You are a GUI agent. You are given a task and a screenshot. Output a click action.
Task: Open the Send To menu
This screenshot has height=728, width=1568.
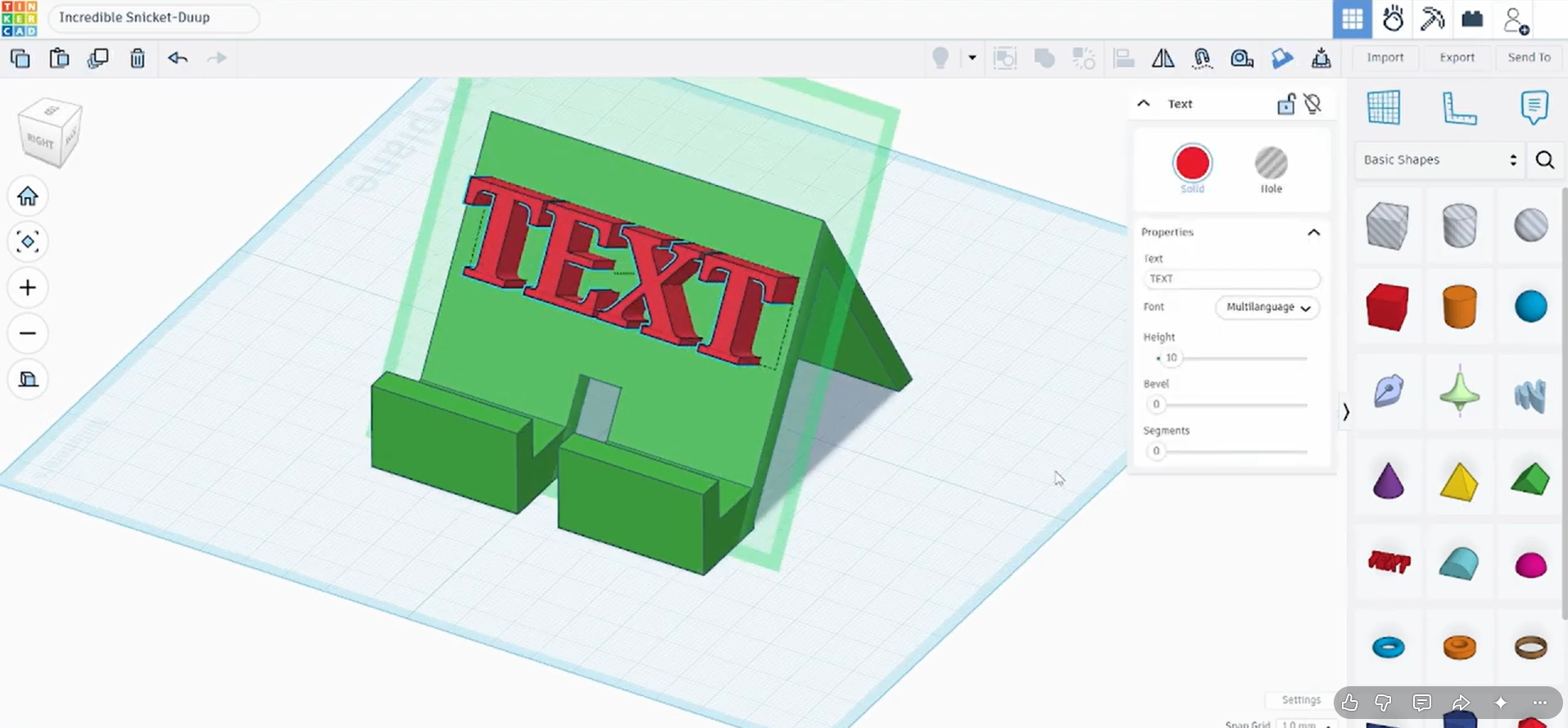1529,57
